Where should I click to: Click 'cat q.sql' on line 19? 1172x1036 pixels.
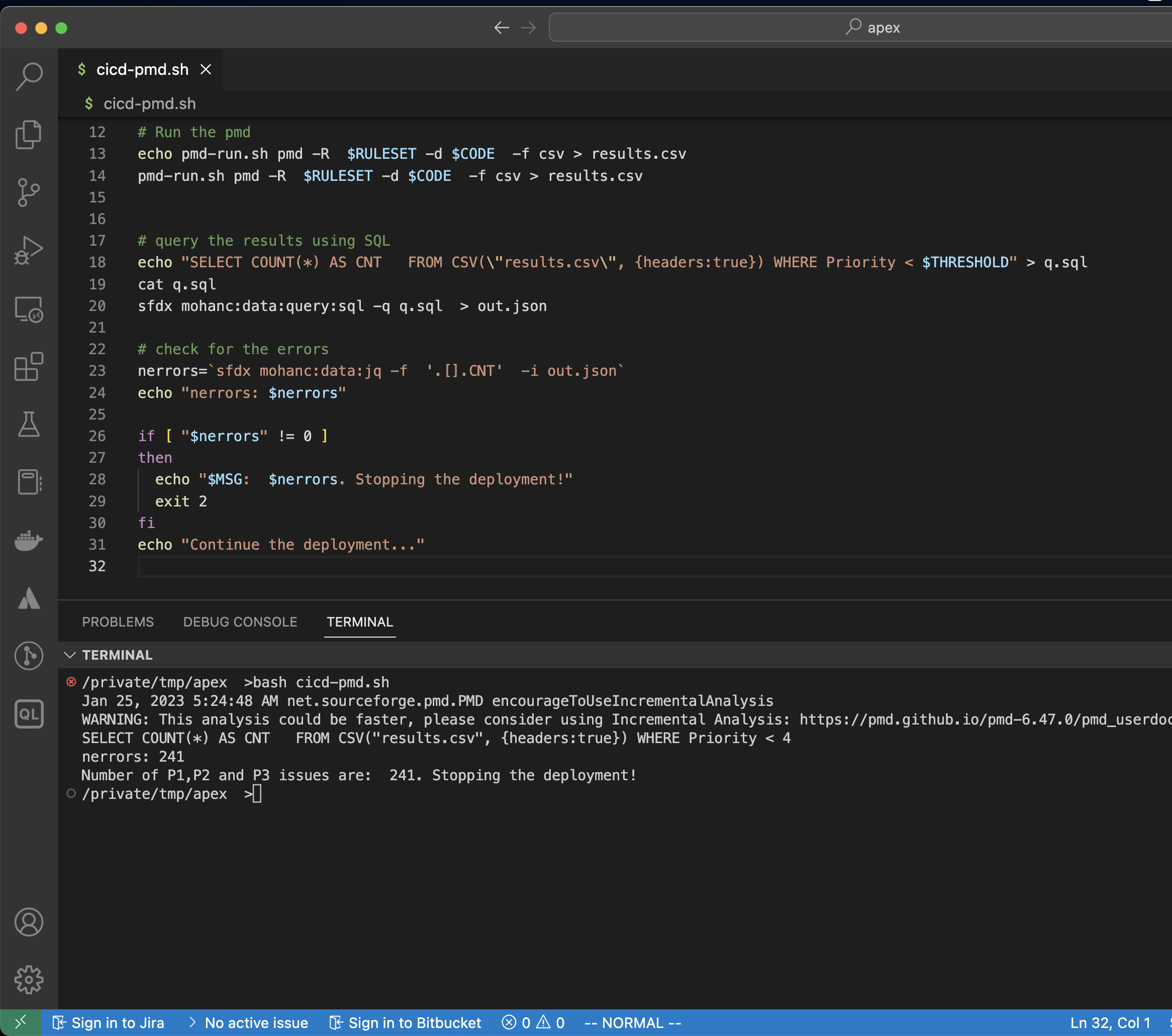(176, 284)
